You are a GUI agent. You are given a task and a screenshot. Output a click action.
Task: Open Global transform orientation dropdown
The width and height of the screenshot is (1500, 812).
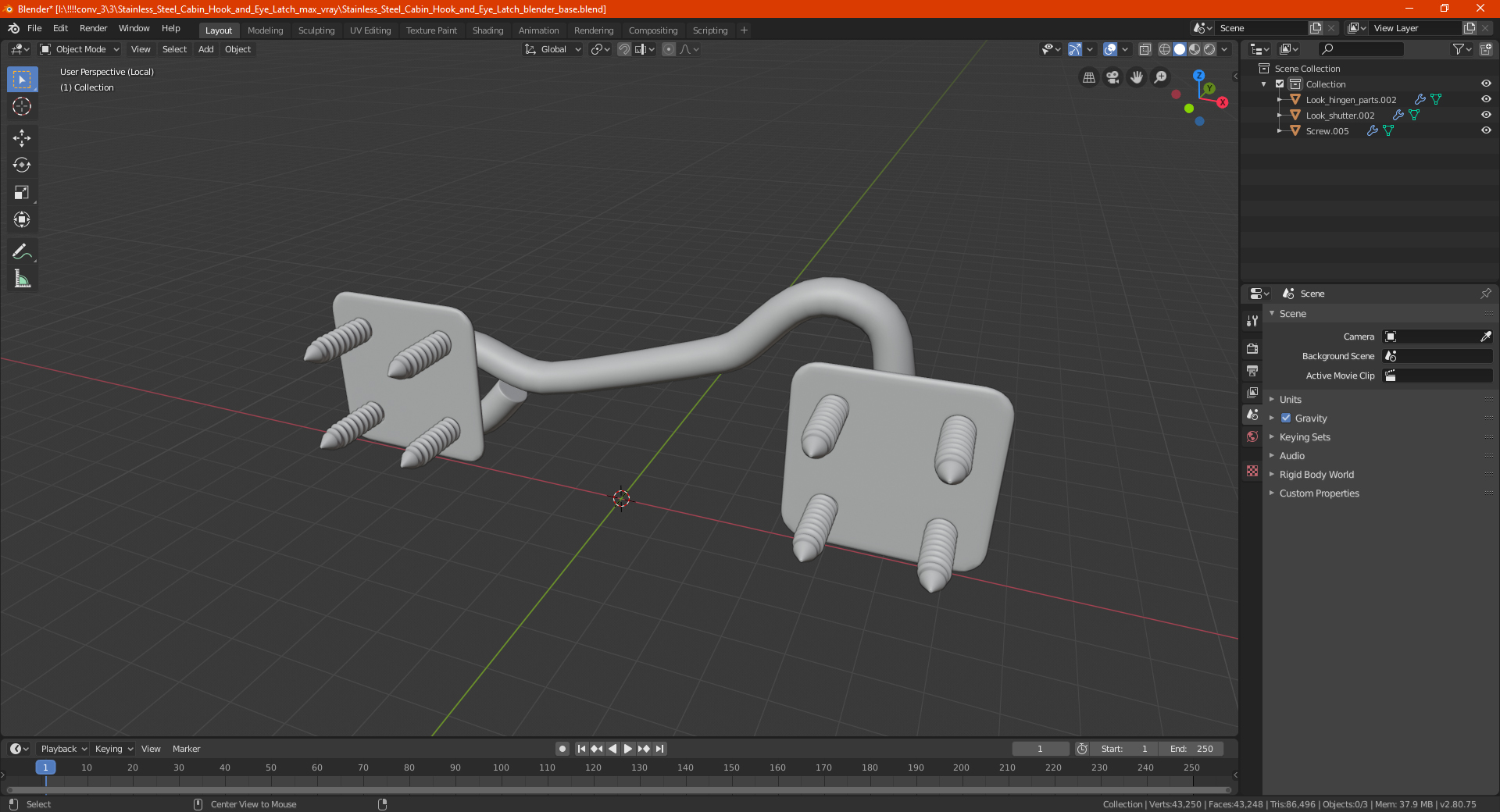tap(552, 49)
